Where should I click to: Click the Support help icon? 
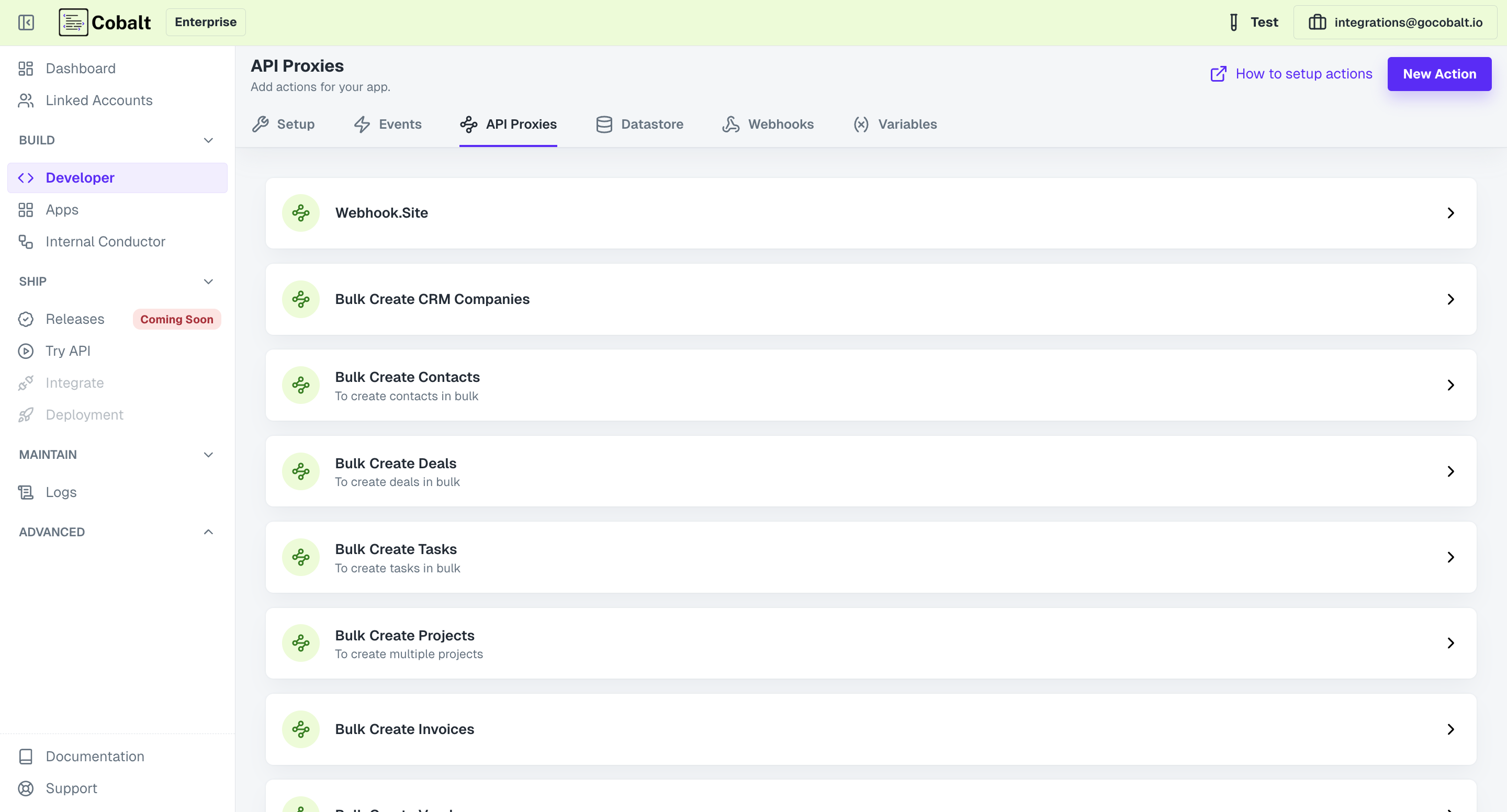(25, 788)
